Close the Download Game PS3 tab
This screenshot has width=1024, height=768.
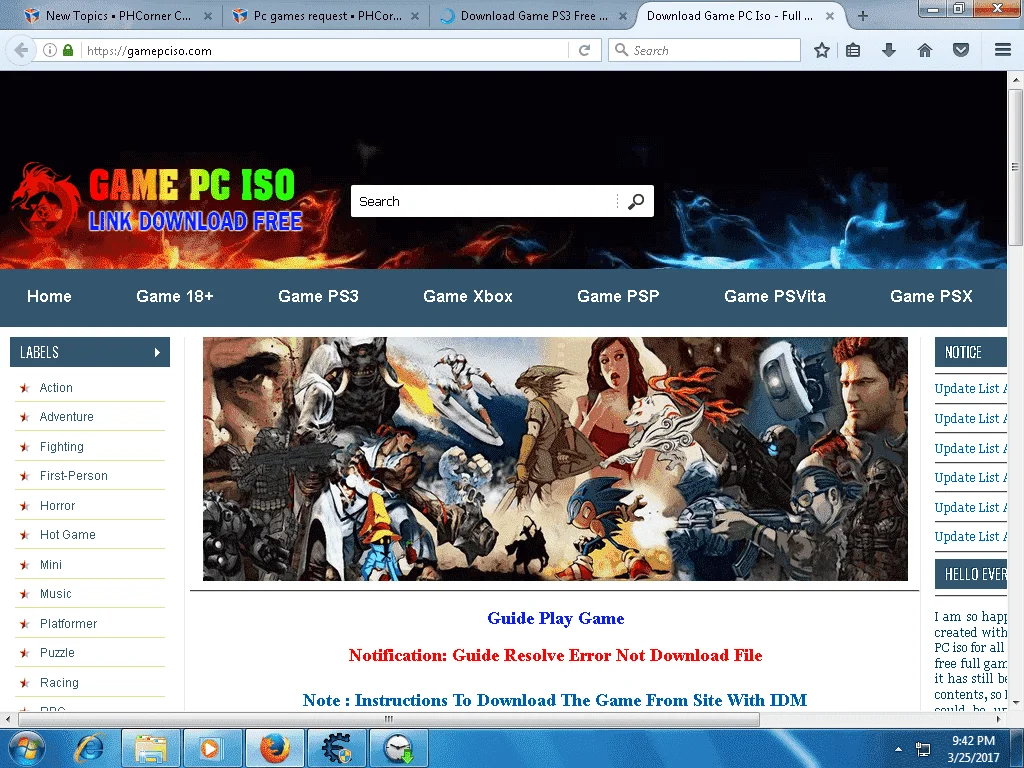623,16
